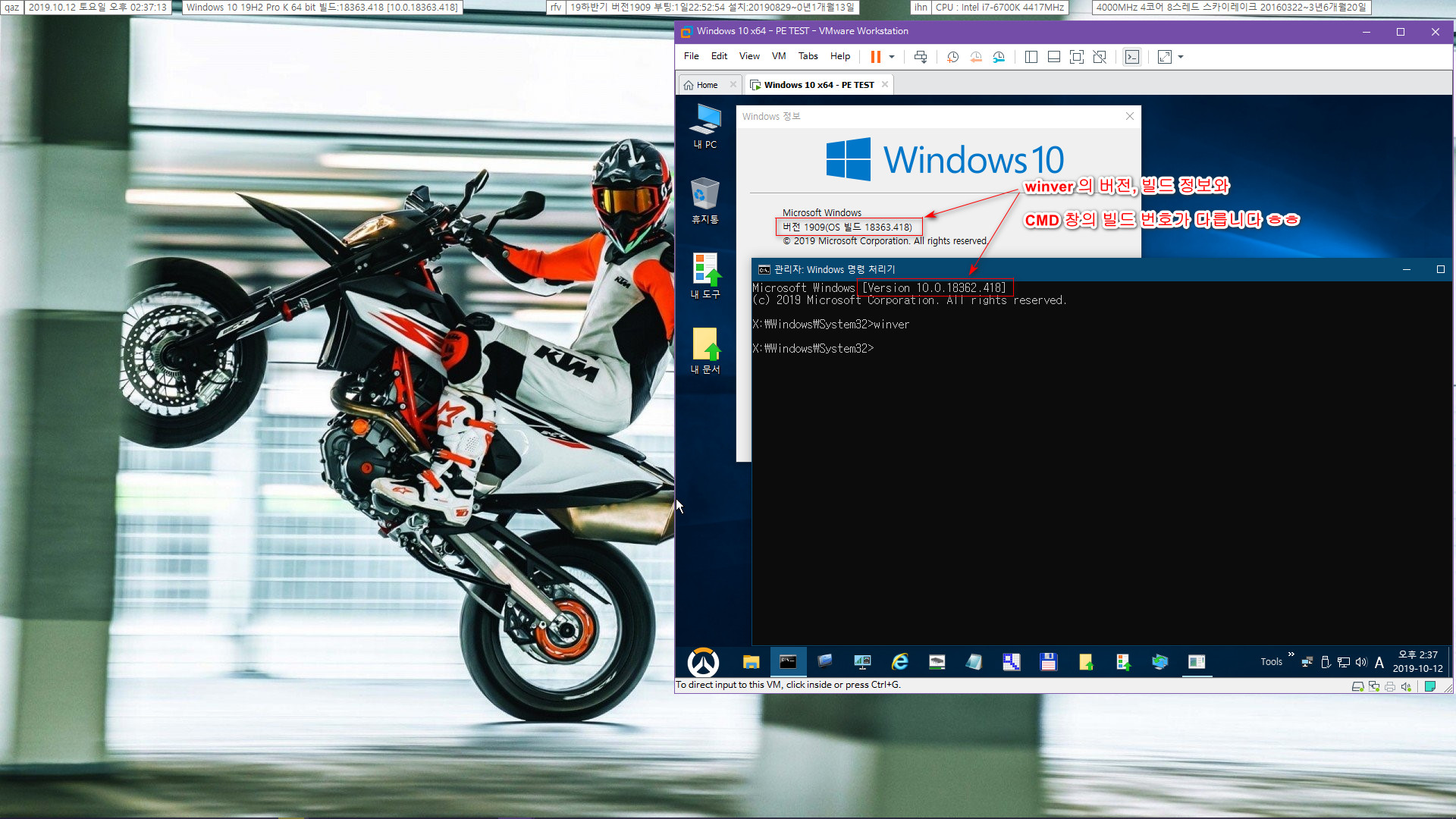Click the USB device tray icon in VM
The image size is (1456, 819).
[1326, 662]
